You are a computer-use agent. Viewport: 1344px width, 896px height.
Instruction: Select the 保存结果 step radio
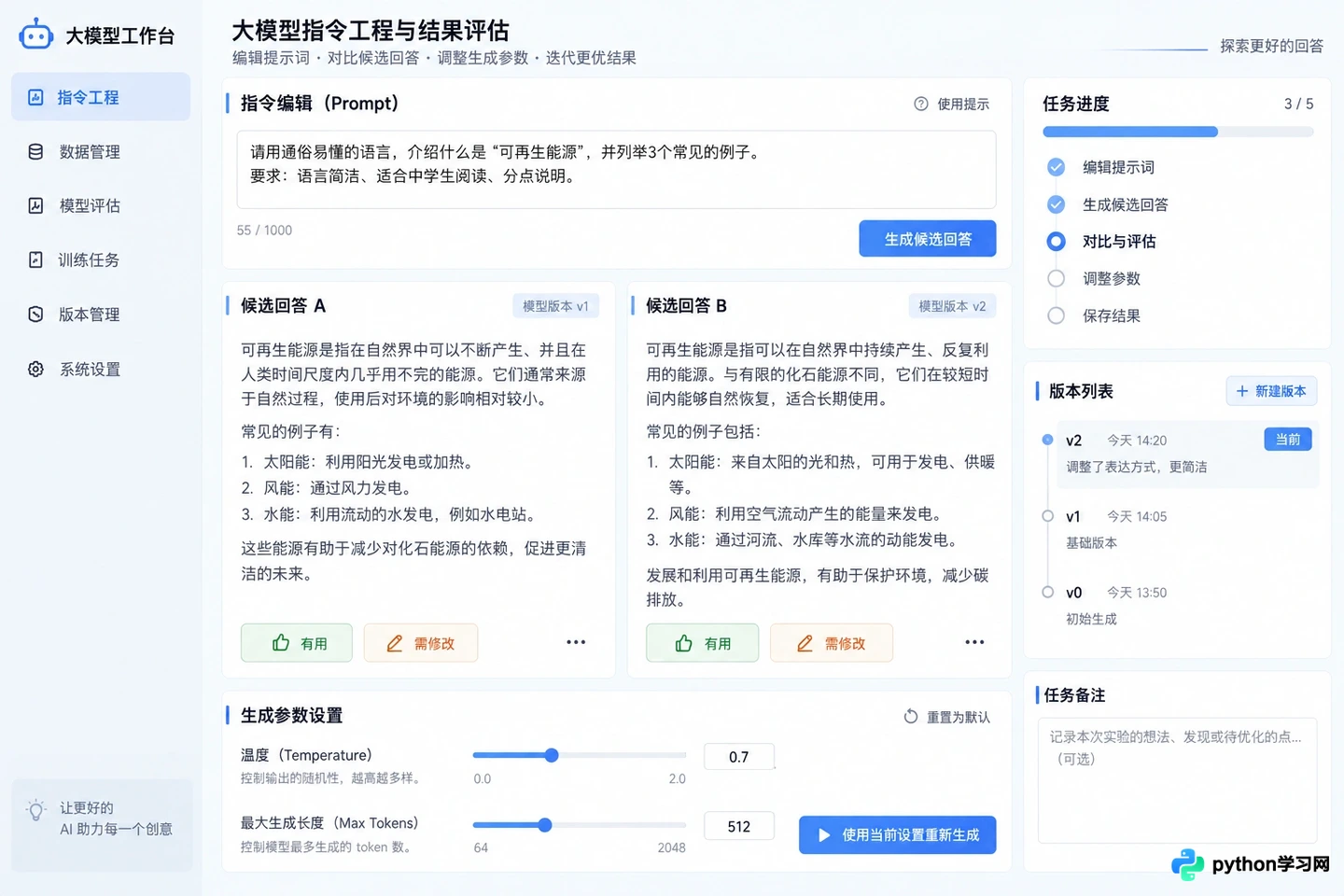tap(1056, 315)
